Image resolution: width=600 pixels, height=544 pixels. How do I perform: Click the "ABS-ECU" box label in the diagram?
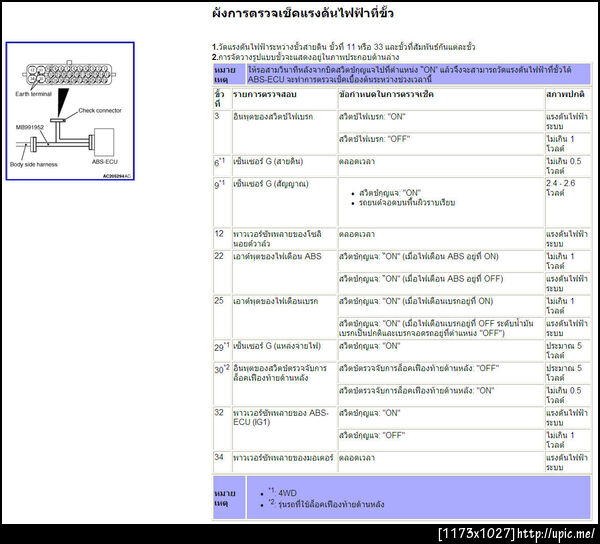coord(104,161)
